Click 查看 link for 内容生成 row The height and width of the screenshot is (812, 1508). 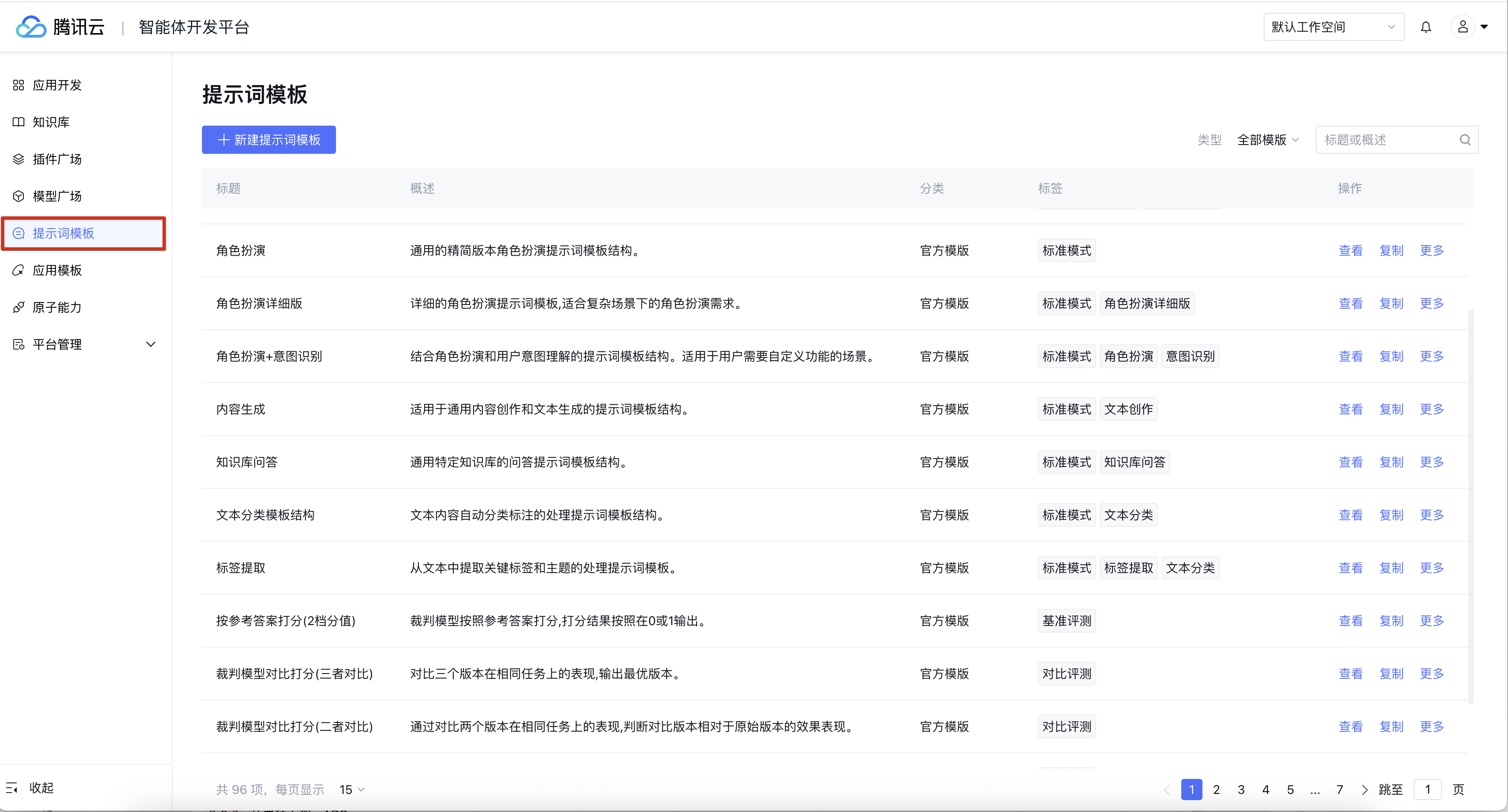(x=1350, y=409)
